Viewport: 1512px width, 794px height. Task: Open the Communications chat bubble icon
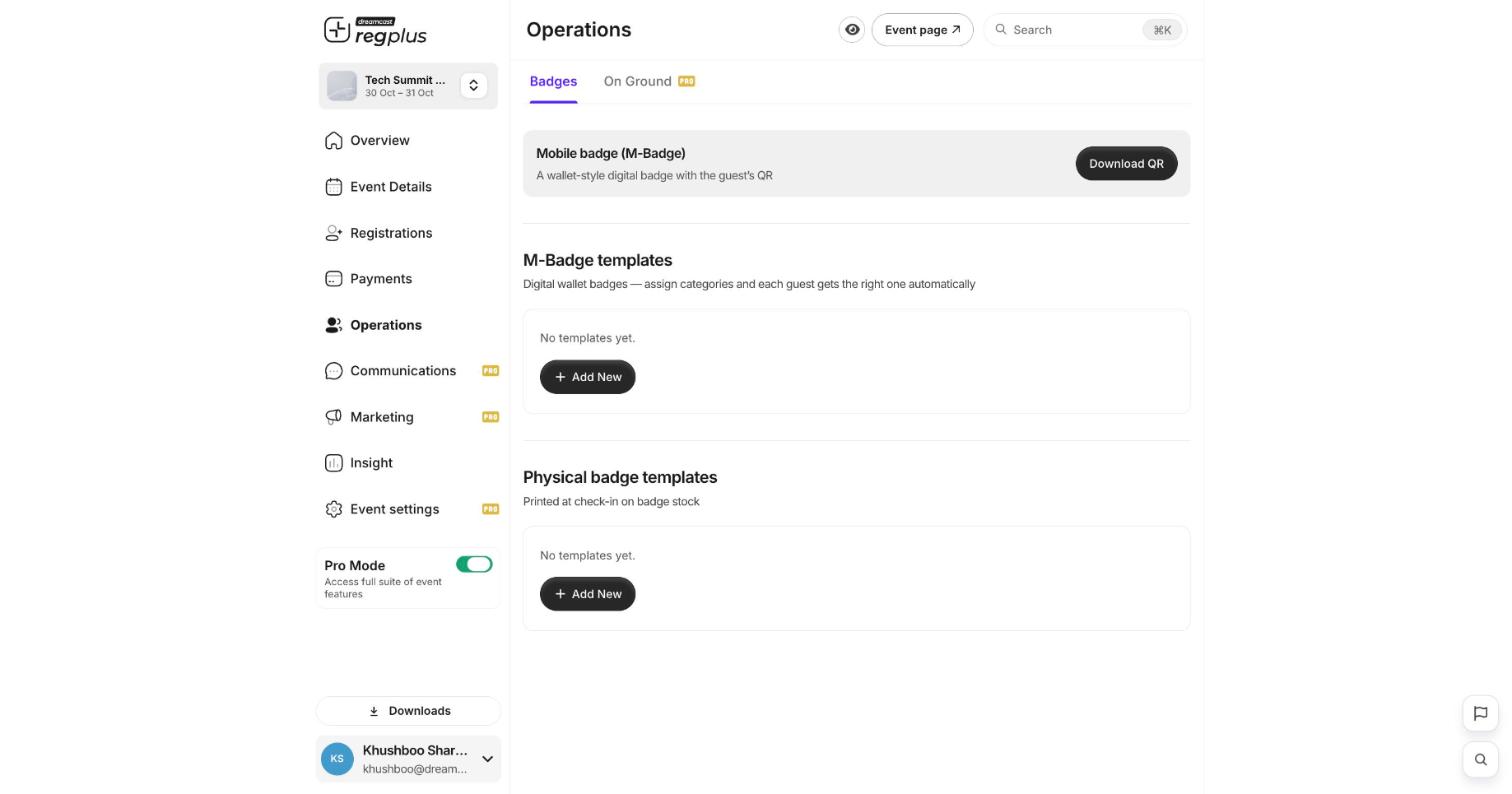(x=334, y=371)
